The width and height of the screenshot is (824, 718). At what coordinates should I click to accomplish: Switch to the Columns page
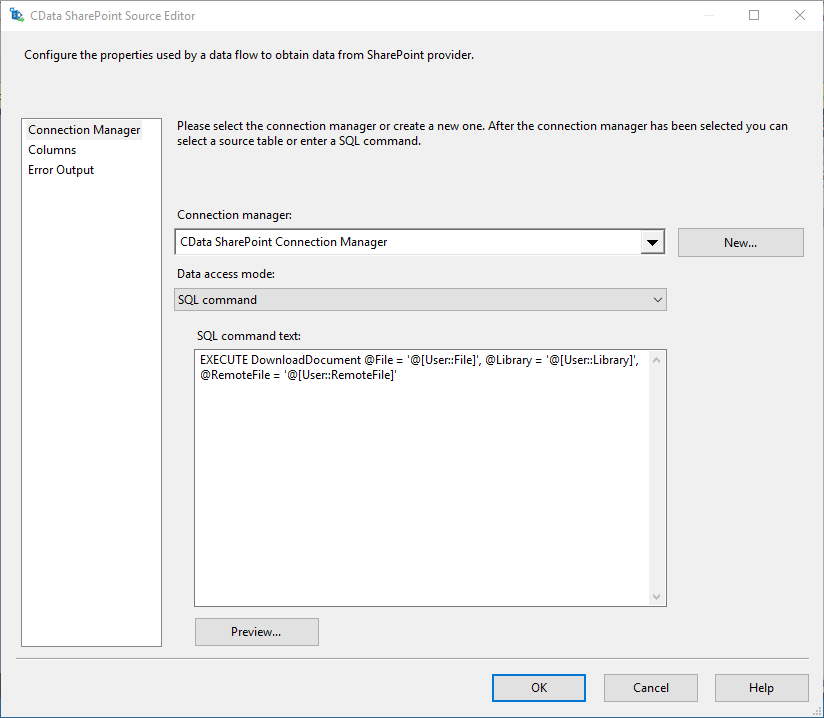click(52, 149)
